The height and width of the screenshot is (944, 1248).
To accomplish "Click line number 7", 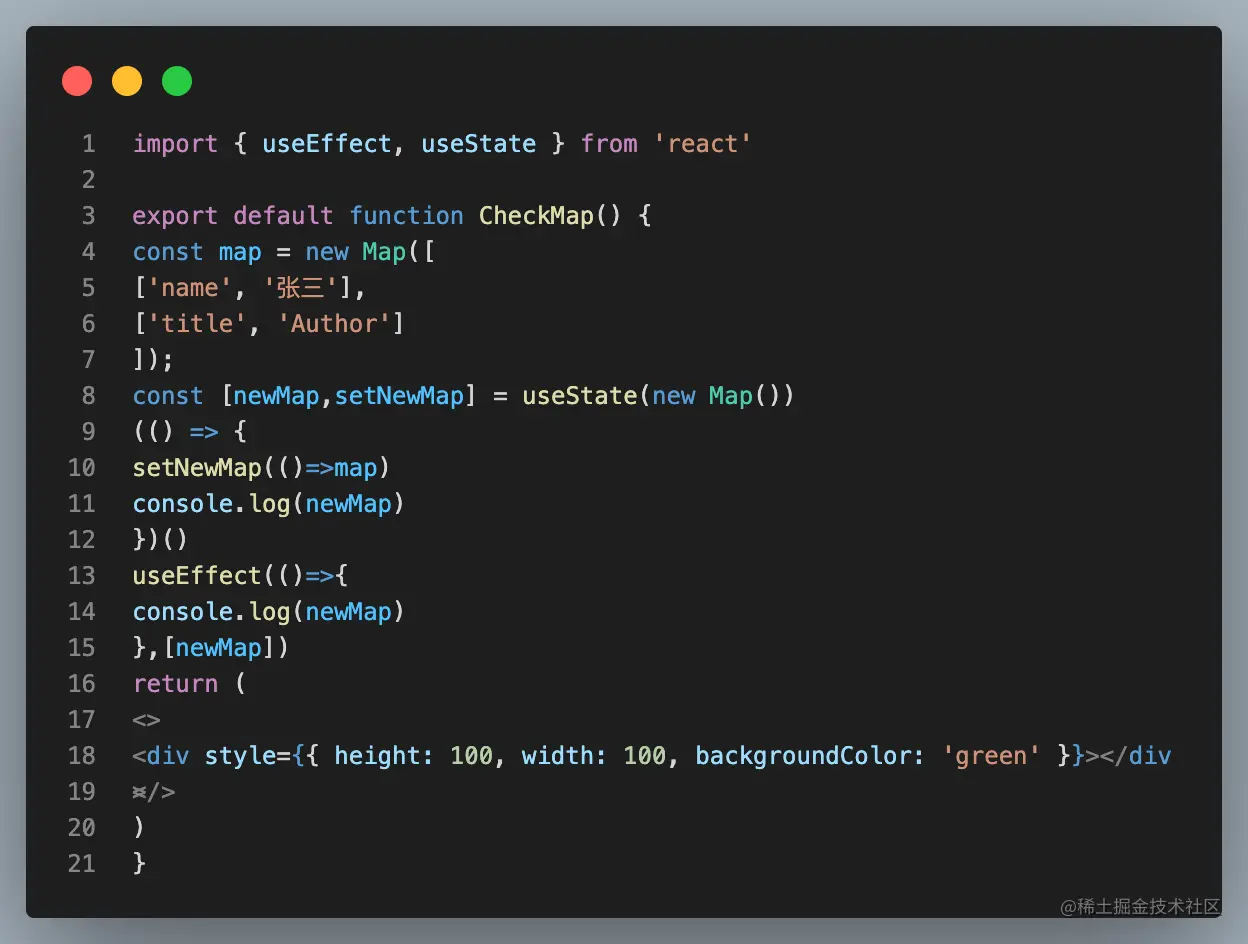I will point(88,360).
